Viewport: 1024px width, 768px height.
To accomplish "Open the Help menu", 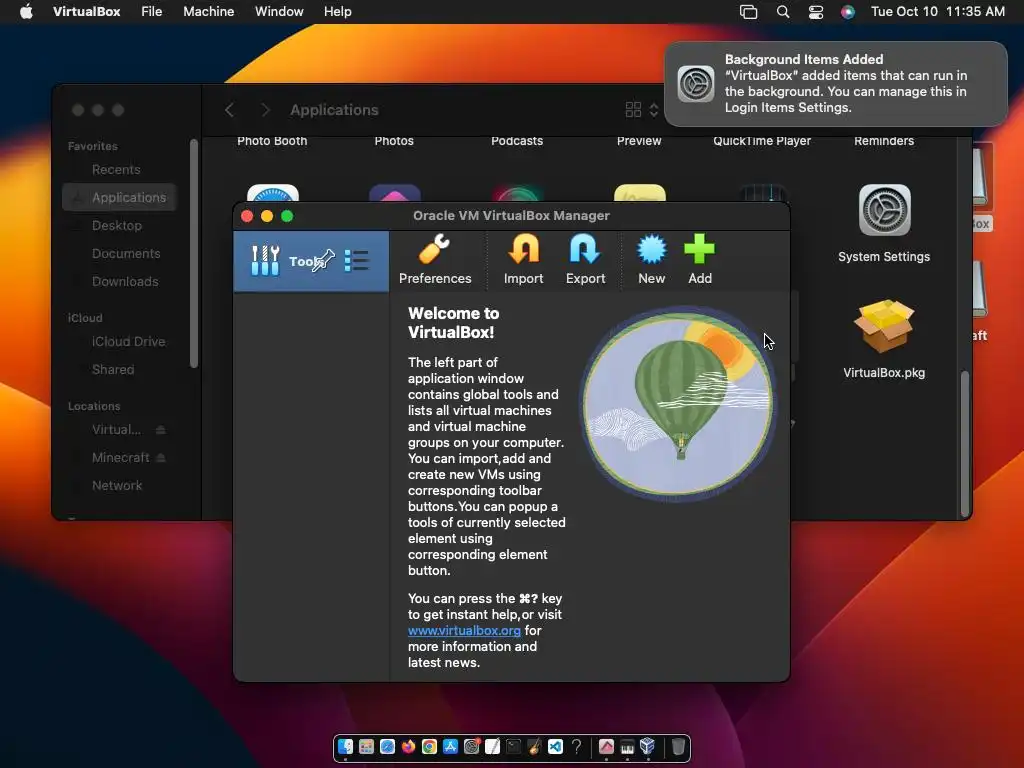I will pos(338,12).
